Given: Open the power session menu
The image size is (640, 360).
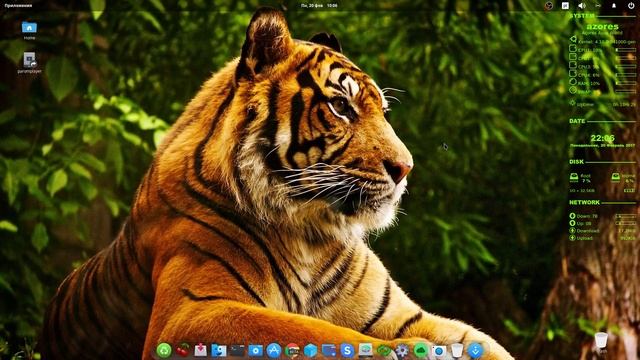Looking at the screenshot, I should coord(631,6).
